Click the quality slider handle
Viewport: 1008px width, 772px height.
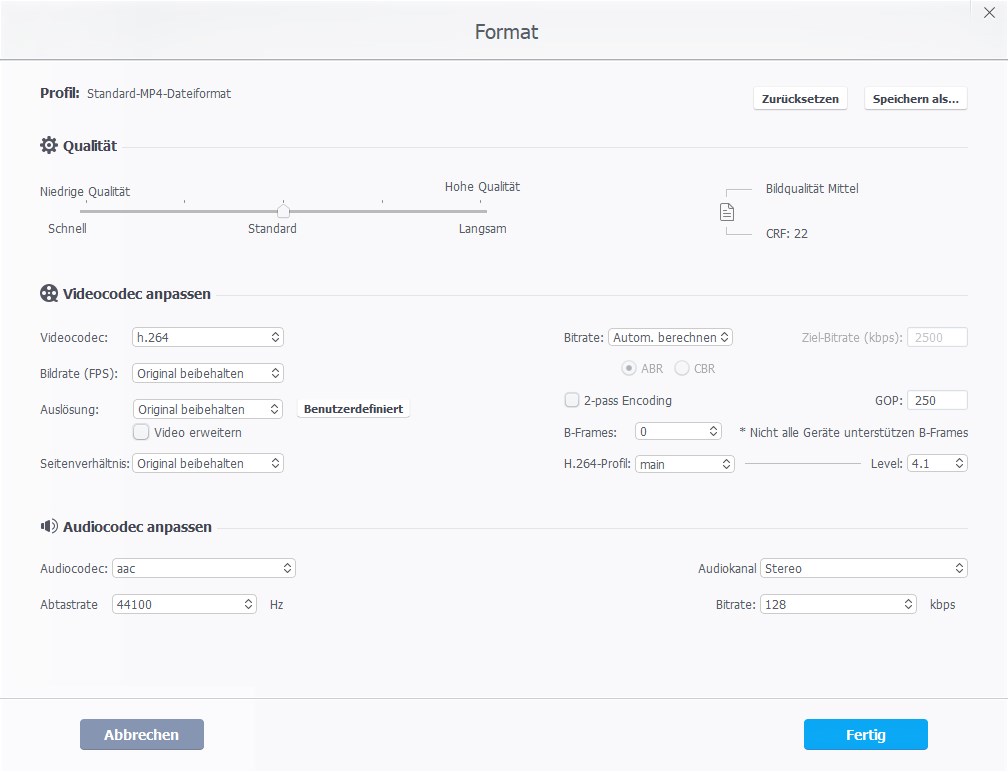pos(283,211)
